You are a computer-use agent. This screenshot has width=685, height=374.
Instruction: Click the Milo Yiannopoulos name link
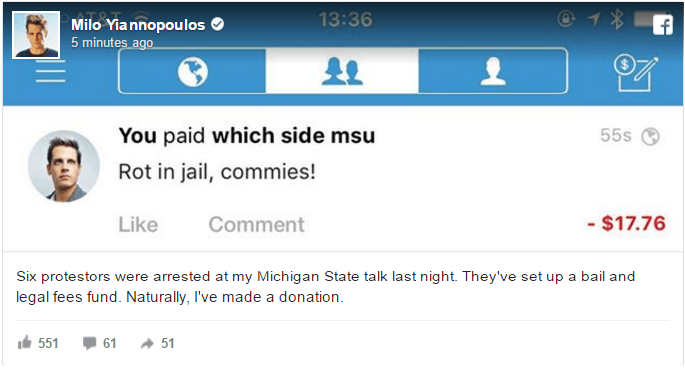pyautogui.click(x=138, y=25)
